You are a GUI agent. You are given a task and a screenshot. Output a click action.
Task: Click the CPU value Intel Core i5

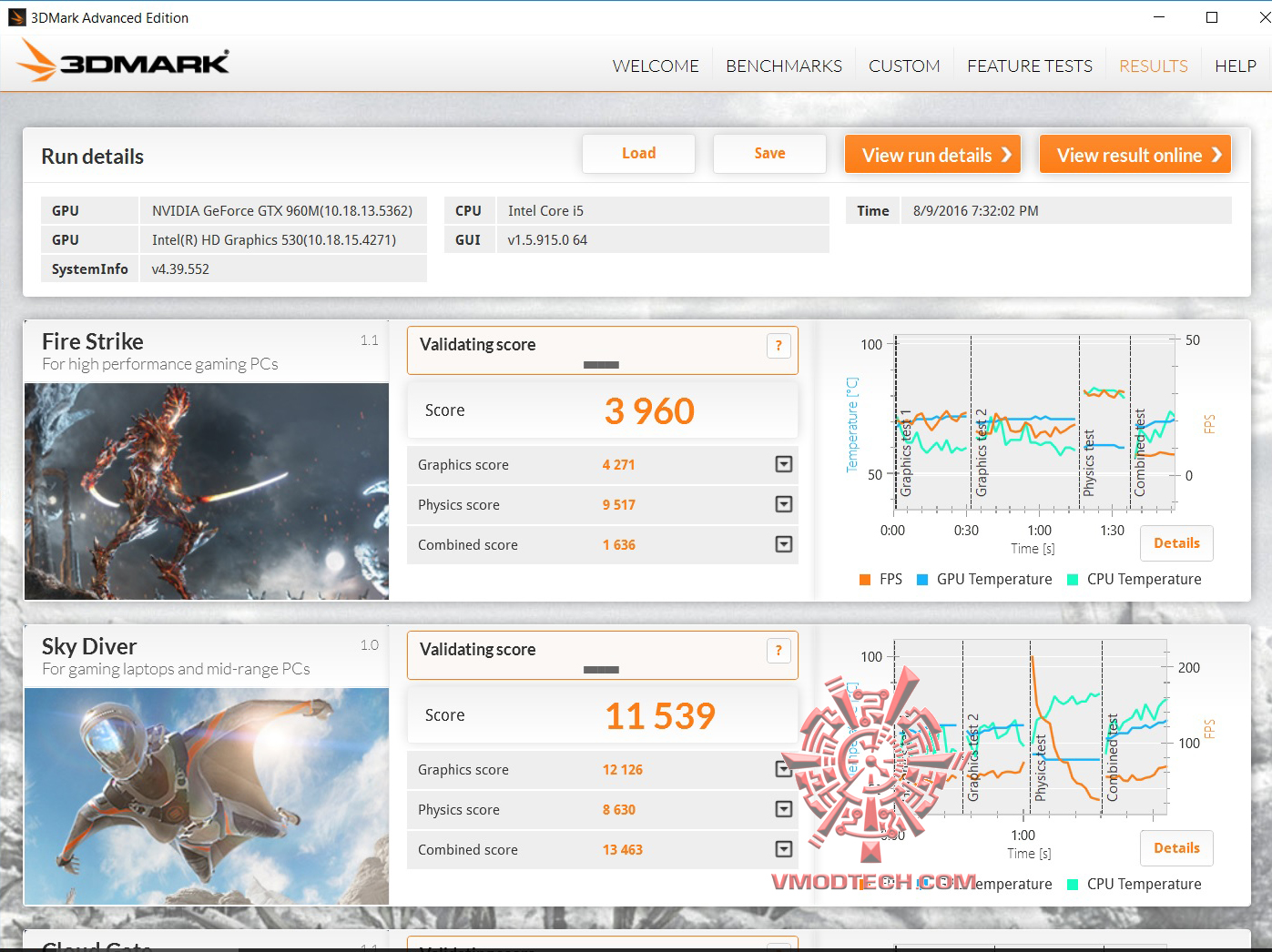[x=545, y=211]
